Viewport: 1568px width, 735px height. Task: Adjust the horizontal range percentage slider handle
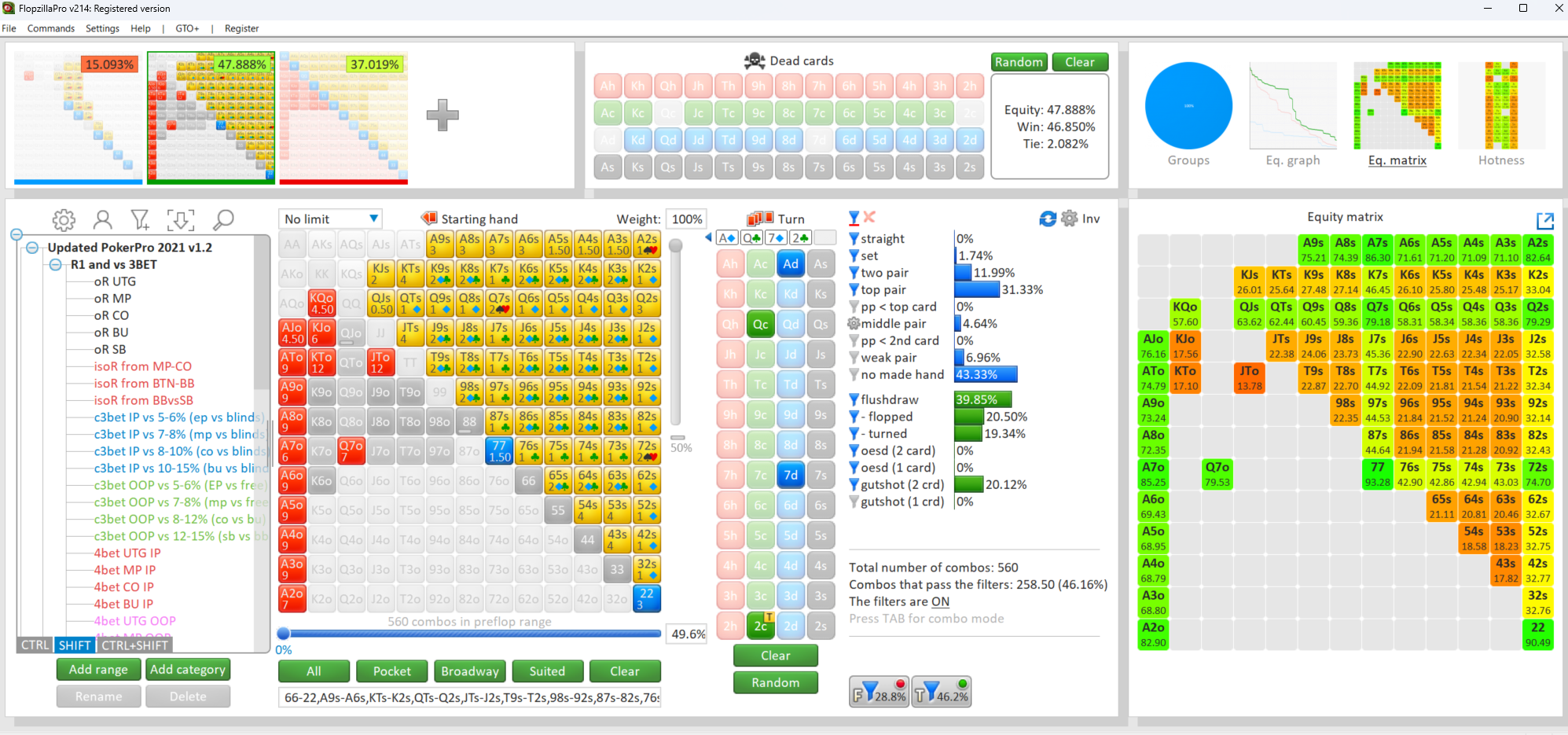coord(284,634)
